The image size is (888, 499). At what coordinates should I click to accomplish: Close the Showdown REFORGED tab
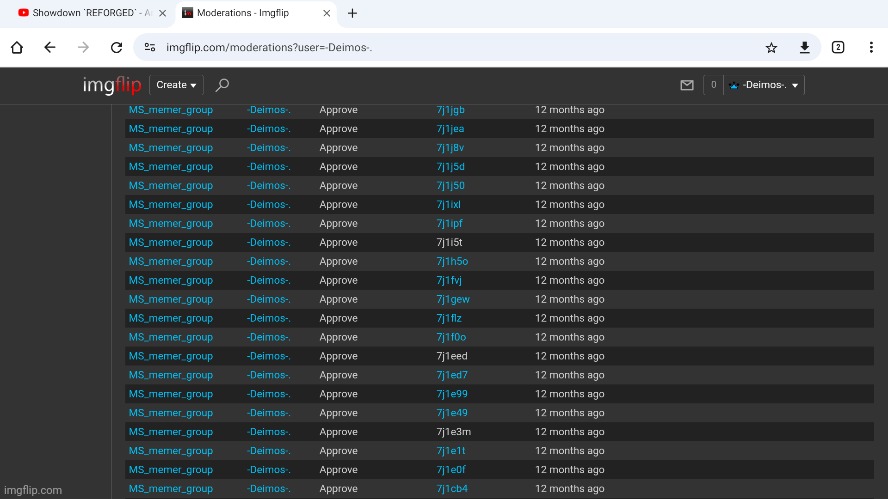tap(163, 13)
